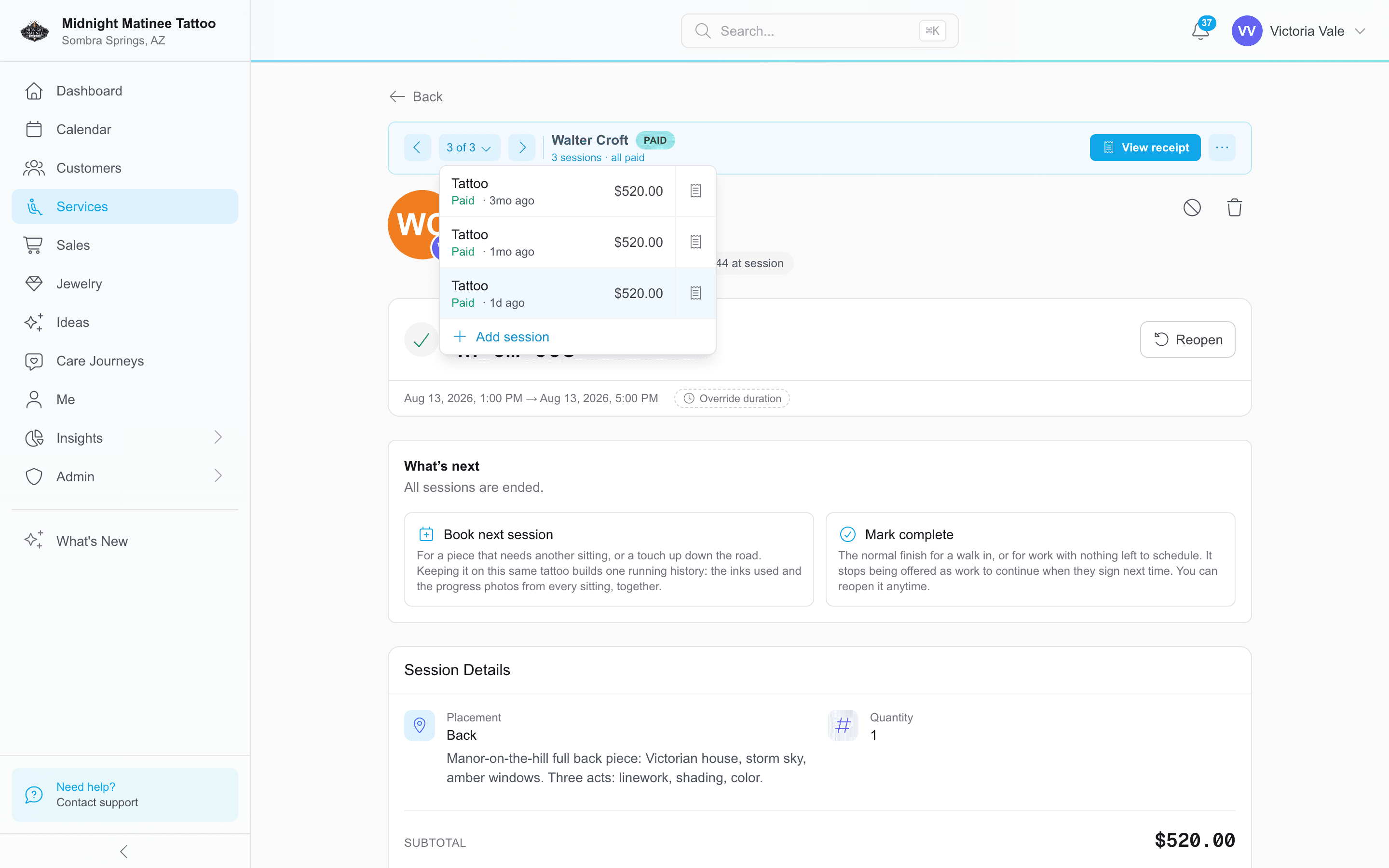The image size is (1389, 868).
Task: Click Override duration
Action: tap(732, 398)
